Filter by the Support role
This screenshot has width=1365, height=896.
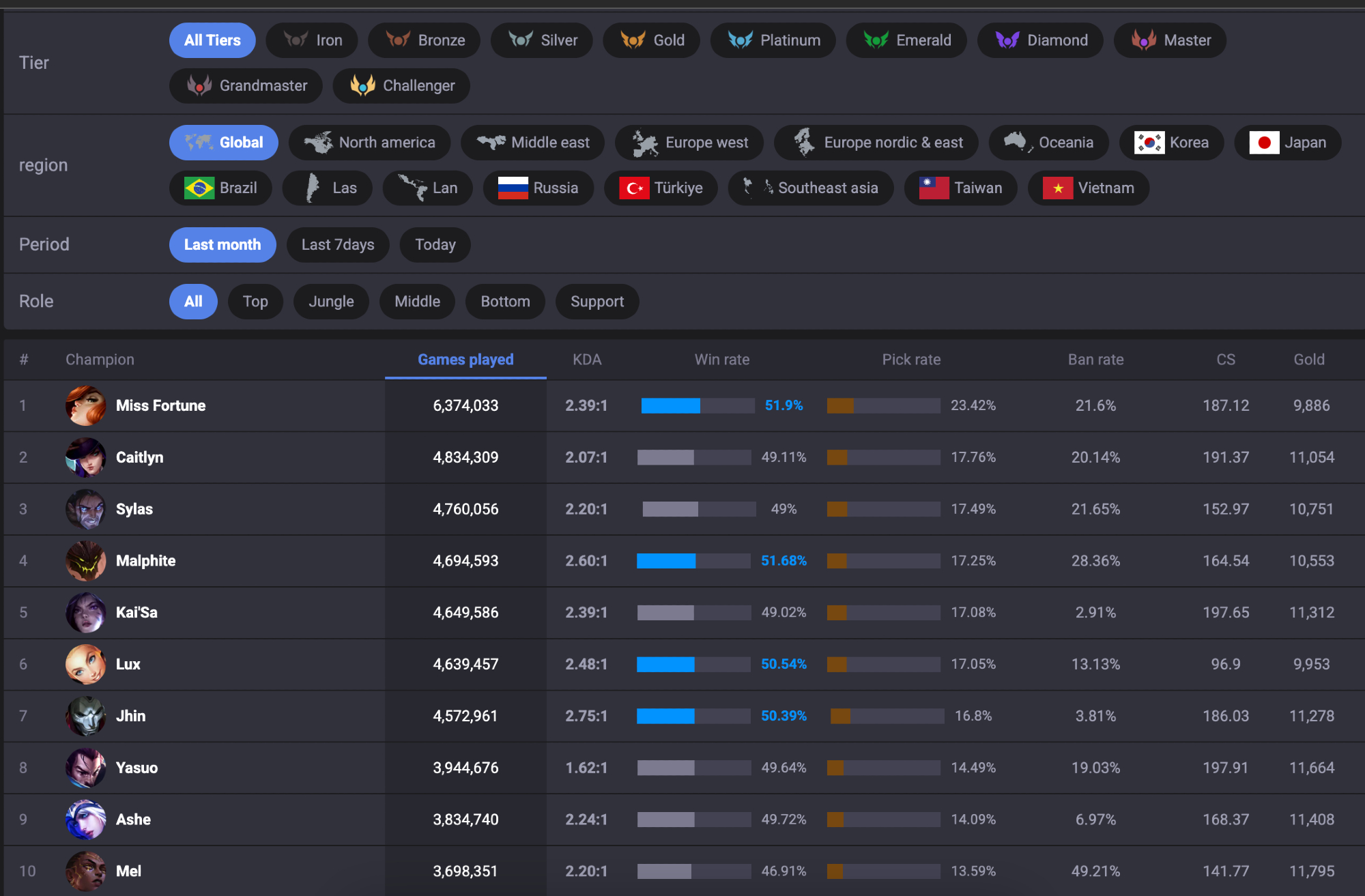point(597,302)
